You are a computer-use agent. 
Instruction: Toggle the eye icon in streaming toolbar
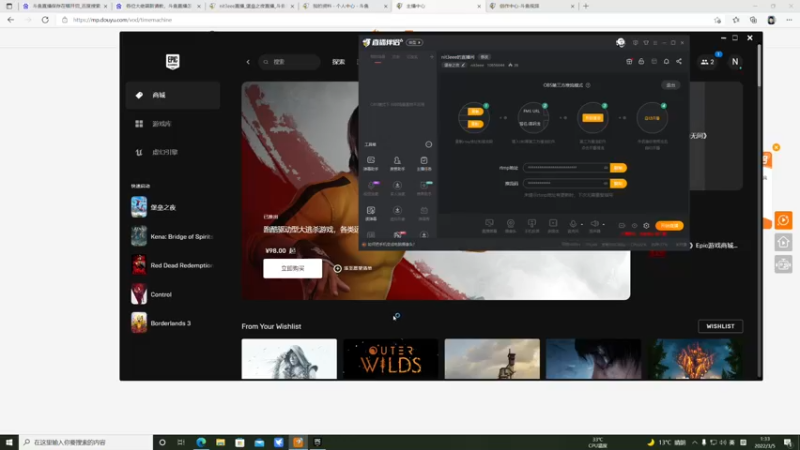point(634,226)
